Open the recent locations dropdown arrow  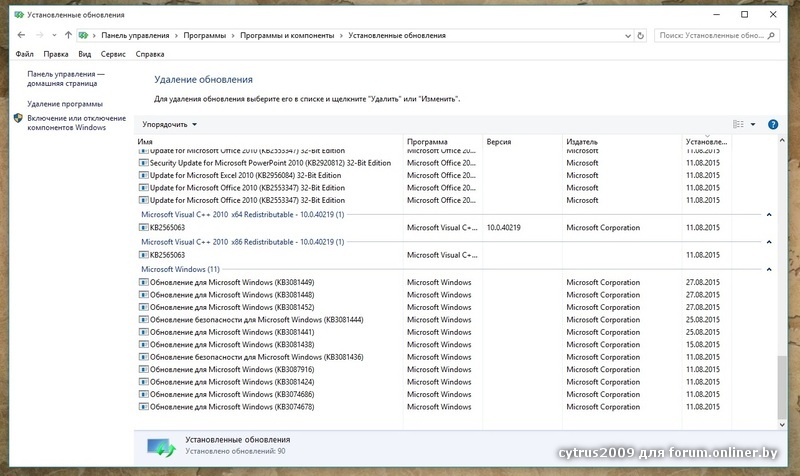click(54, 35)
